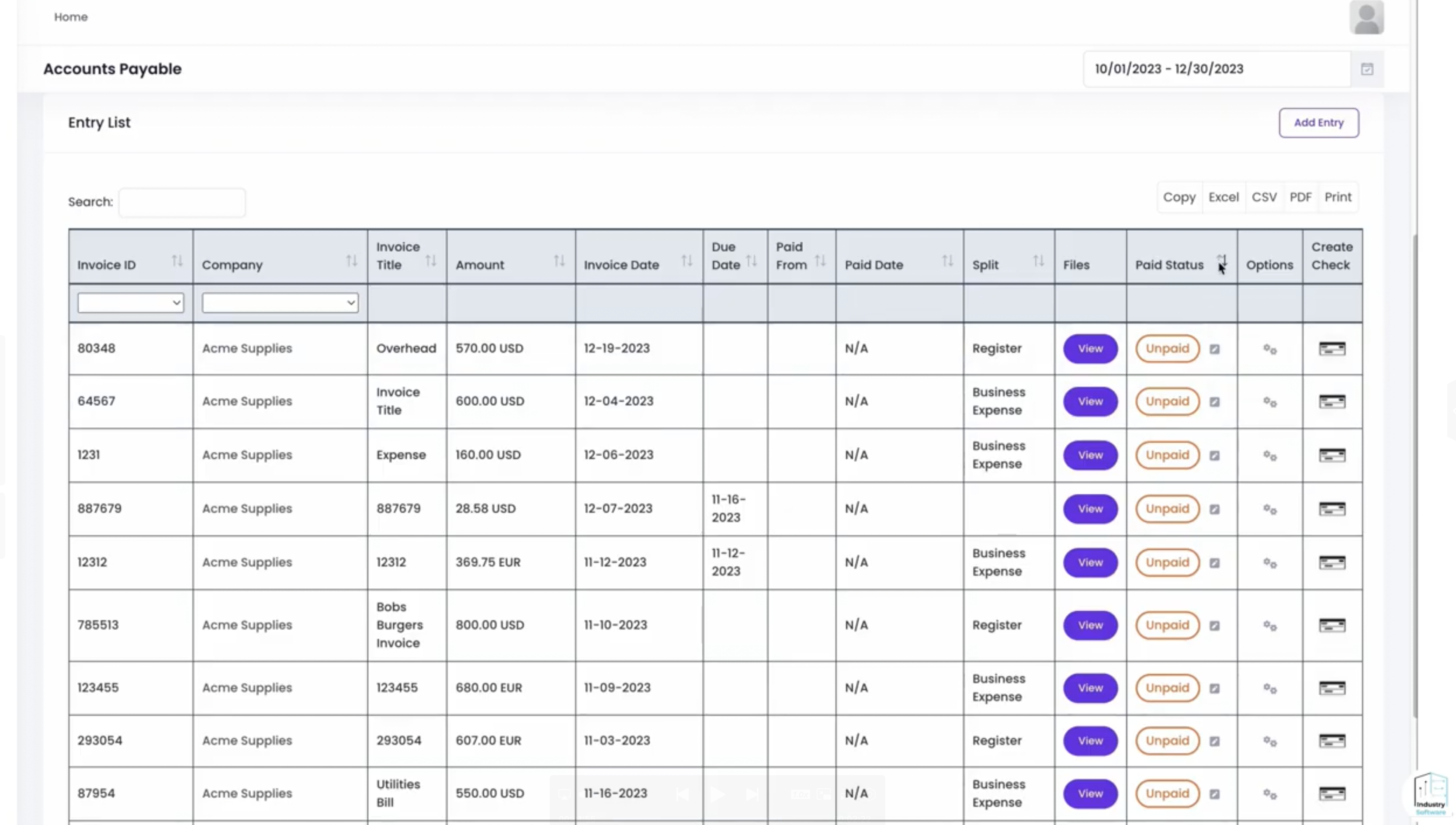This screenshot has height=825, width=1456.
Task: Open options gears for invoice 64567
Action: [1269, 402]
